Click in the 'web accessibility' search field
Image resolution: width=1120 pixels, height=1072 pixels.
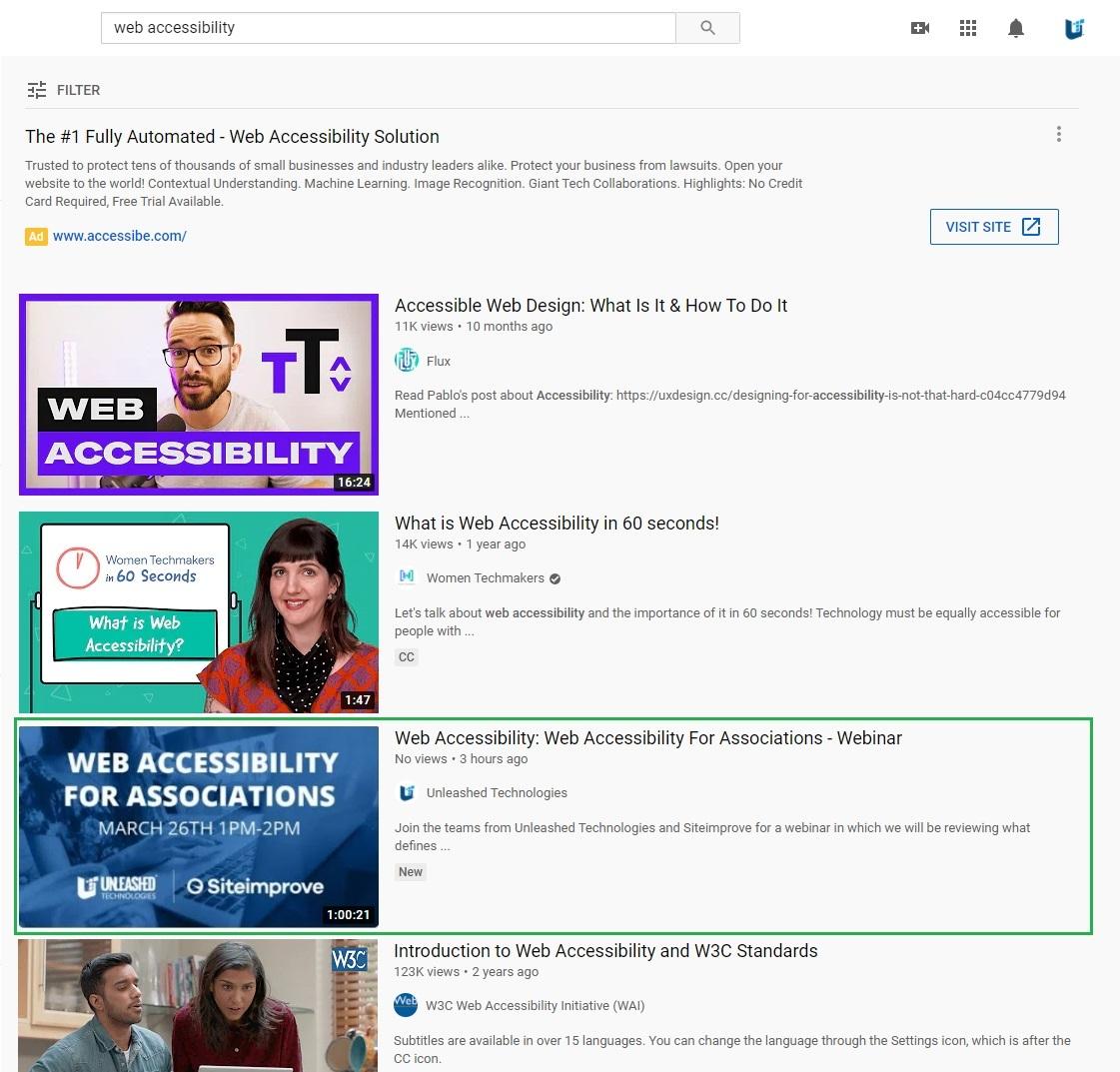coord(388,28)
